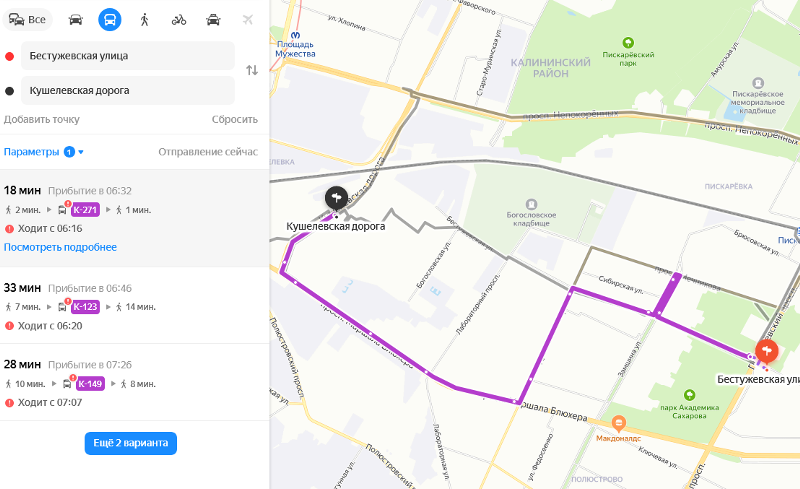
Task: Select the Все all transport modes tab
Action: [28, 20]
